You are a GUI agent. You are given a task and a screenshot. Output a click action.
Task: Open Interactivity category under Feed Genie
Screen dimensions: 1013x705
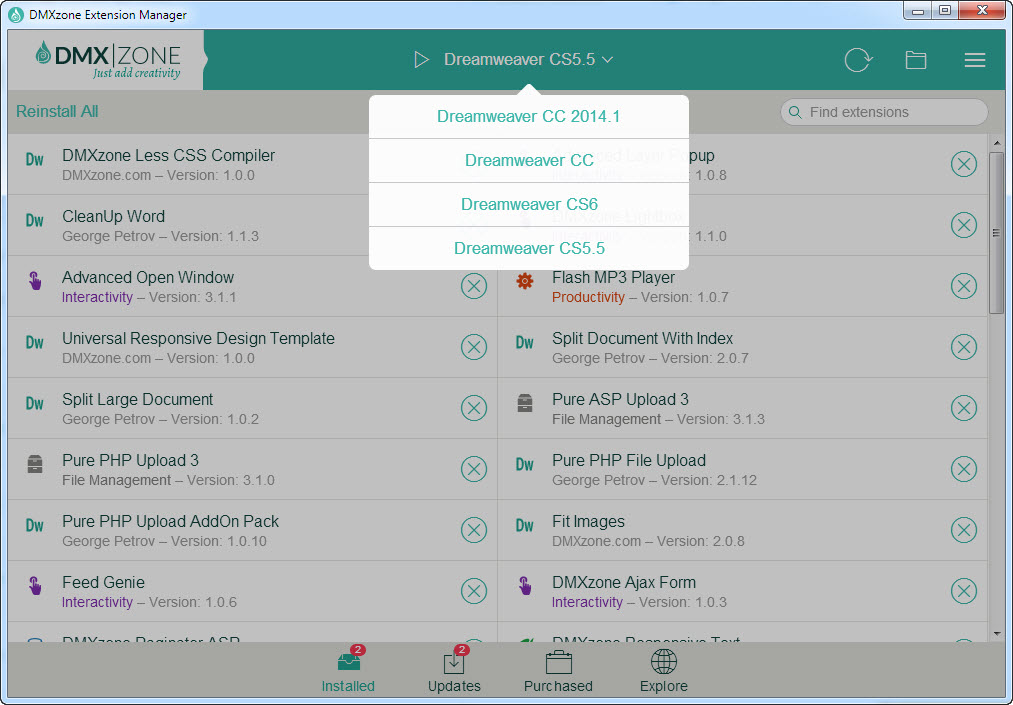tap(97, 602)
